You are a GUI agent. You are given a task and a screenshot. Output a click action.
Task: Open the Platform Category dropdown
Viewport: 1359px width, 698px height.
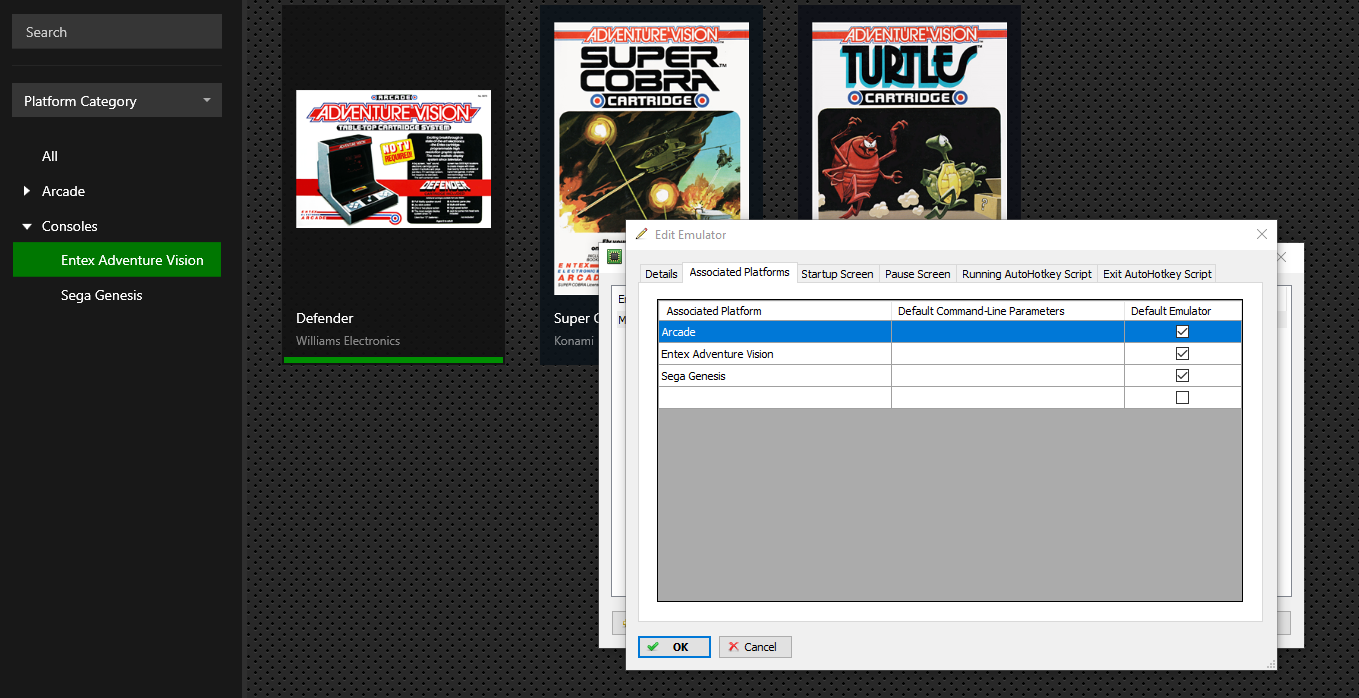[x=117, y=101]
